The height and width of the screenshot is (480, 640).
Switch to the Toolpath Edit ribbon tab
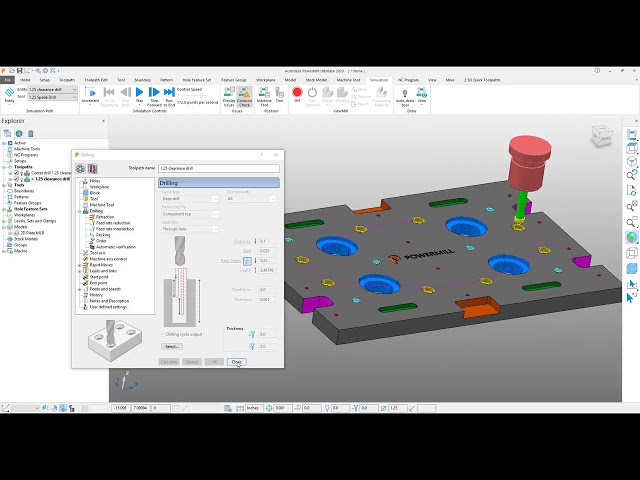[x=96, y=80]
